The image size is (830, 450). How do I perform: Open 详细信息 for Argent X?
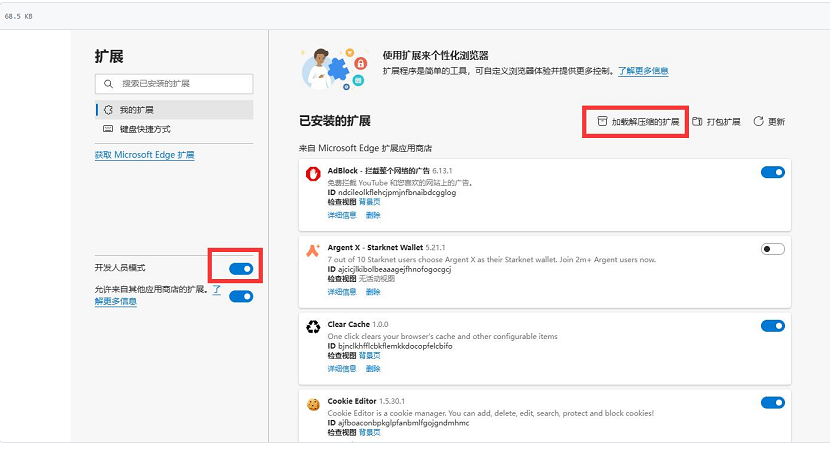[341, 292]
